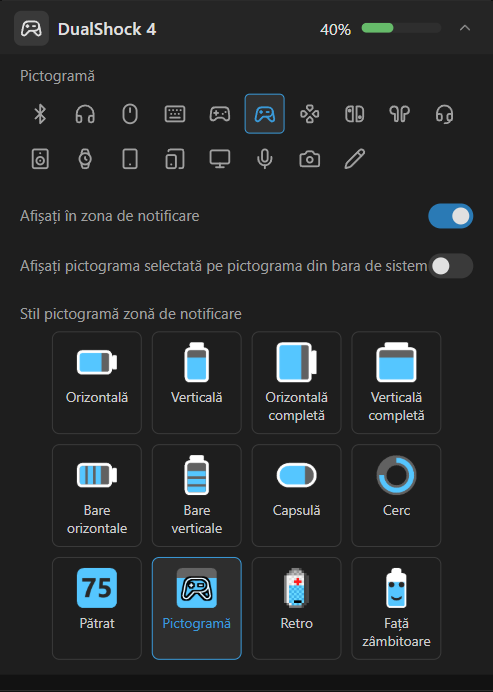Select the pen icon
The image size is (493, 692).
pos(354,159)
